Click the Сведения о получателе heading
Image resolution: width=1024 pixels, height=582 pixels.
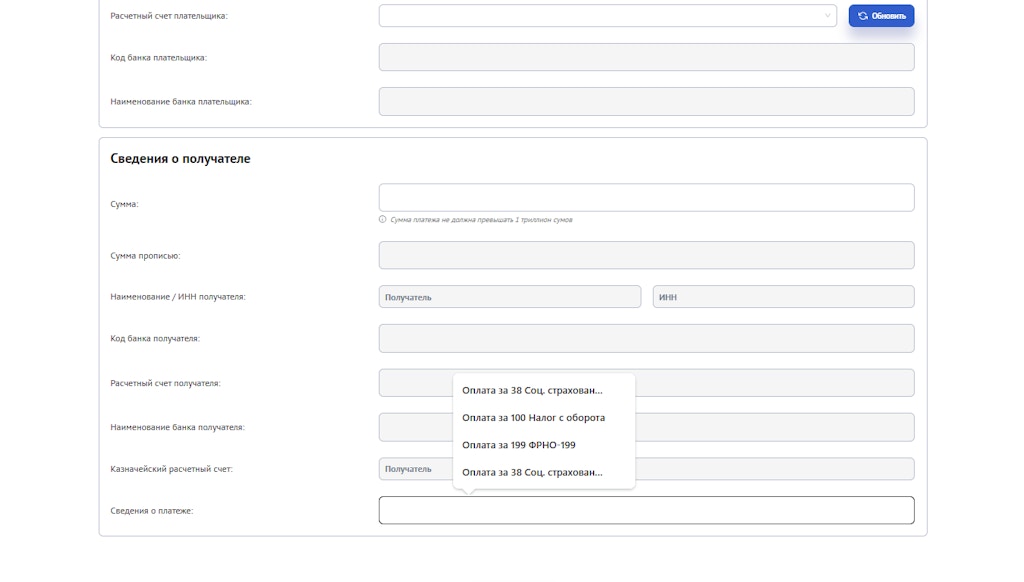click(x=180, y=159)
